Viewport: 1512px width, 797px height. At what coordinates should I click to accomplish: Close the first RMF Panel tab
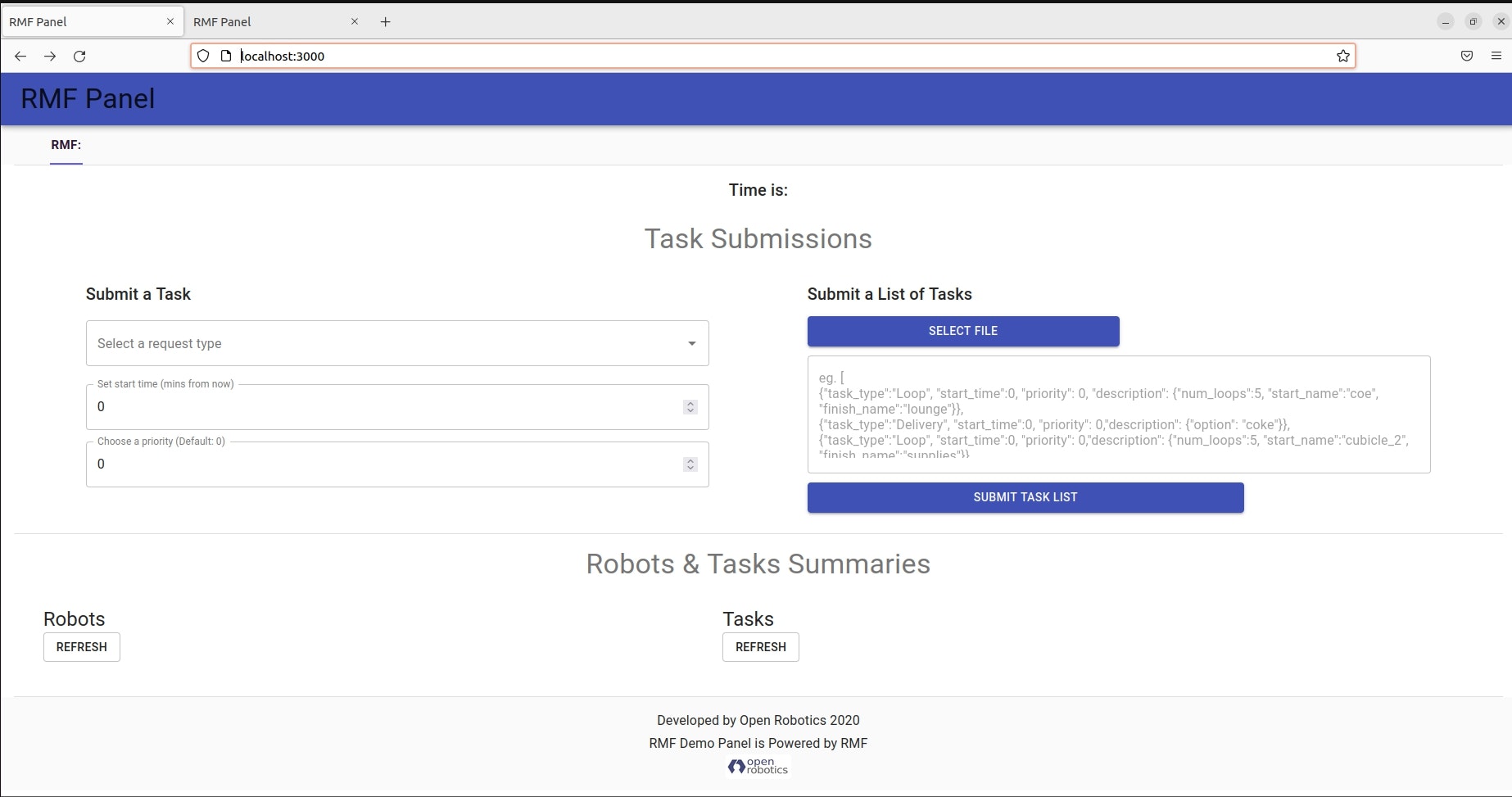click(170, 21)
